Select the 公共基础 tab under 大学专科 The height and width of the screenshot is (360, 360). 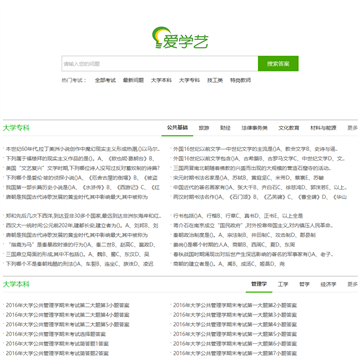(177, 128)
